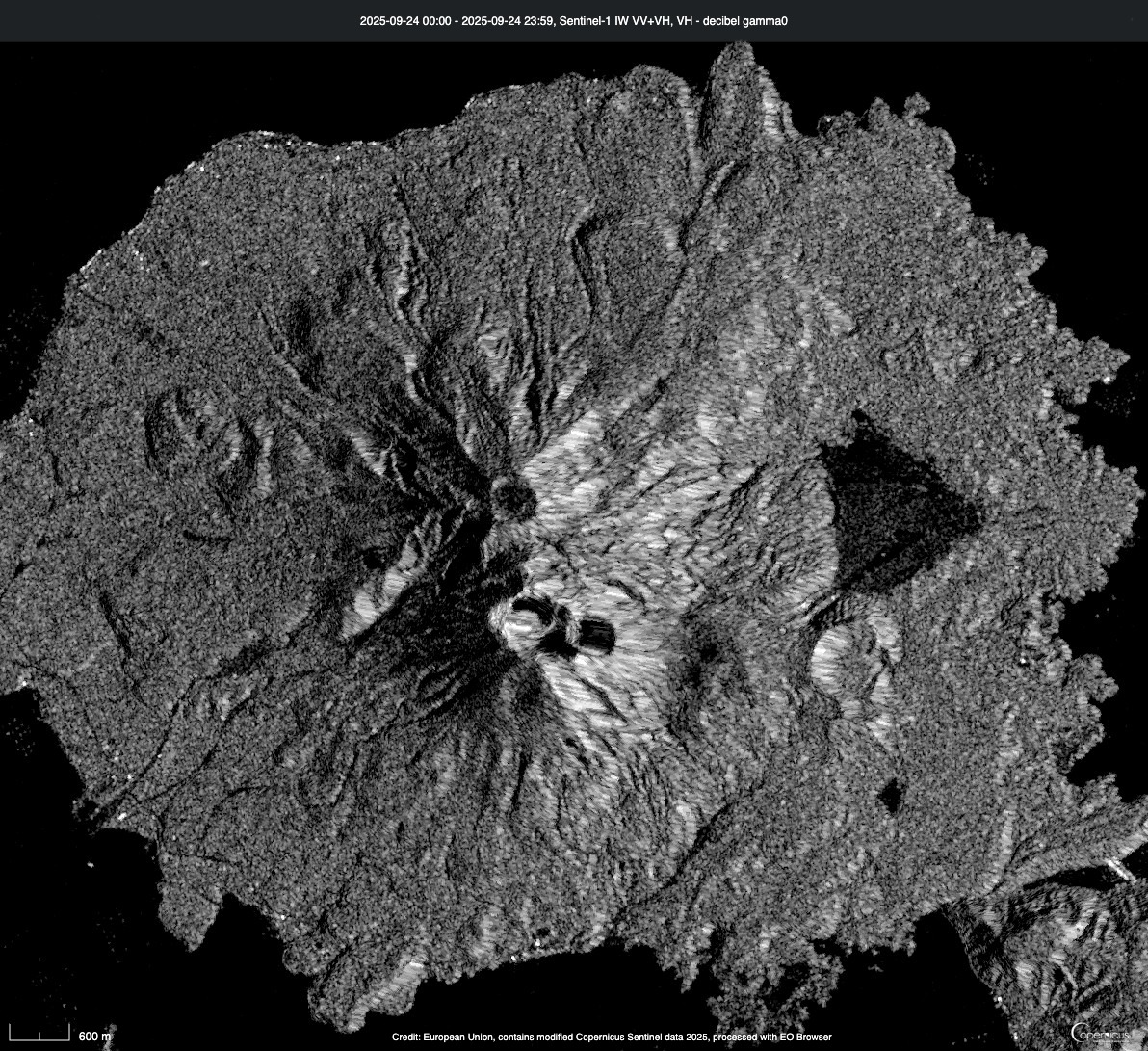Click the dark header bar's left empty area

pyautogui.click(x=144, y=20)
